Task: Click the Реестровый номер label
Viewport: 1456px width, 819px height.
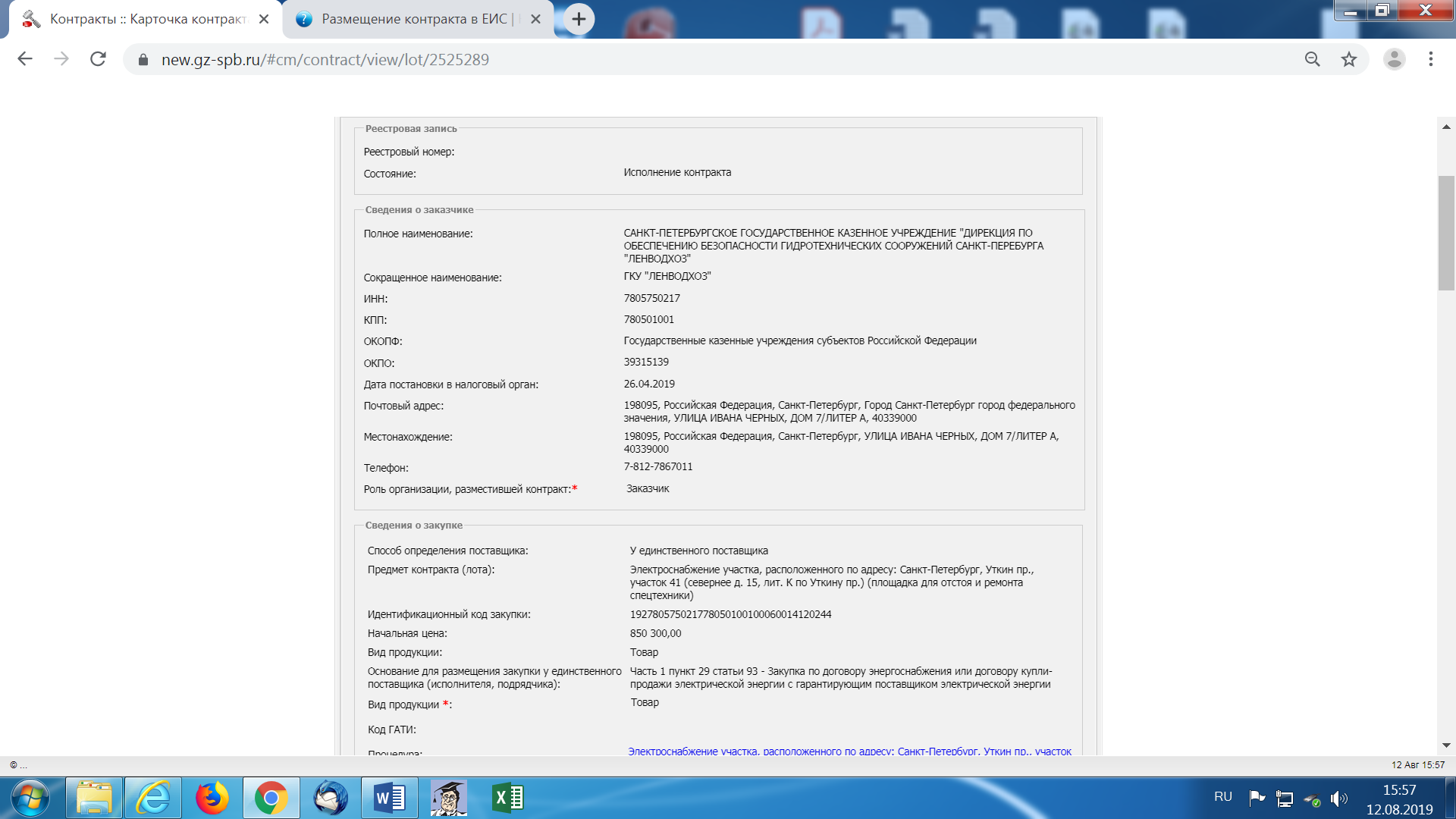Action: tap(409, 152)
